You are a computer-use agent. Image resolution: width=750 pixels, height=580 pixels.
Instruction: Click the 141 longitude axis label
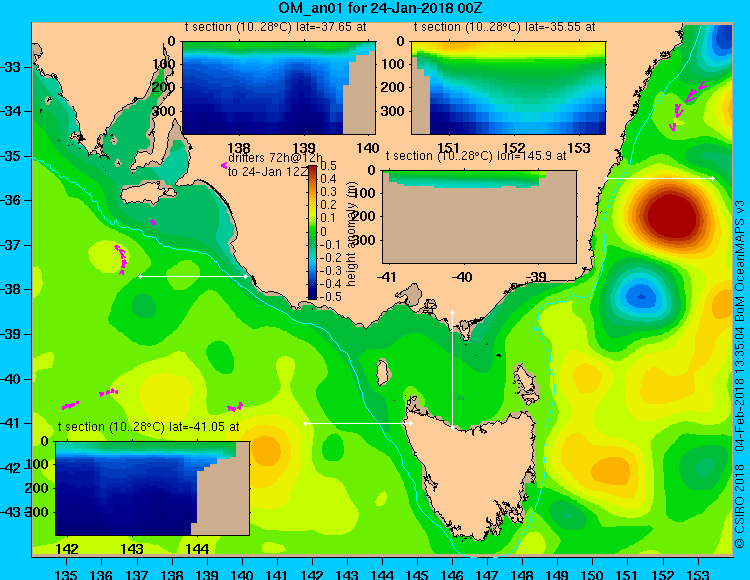pos(276,574)
